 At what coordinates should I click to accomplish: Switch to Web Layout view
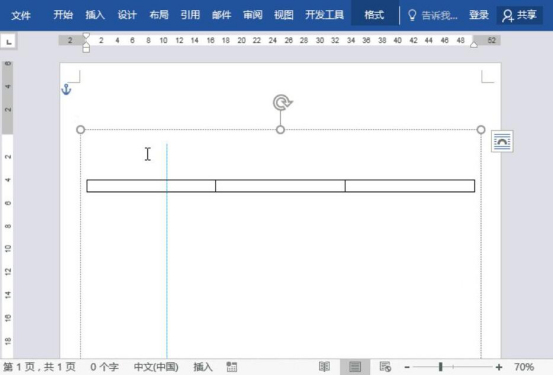[385, 367]
